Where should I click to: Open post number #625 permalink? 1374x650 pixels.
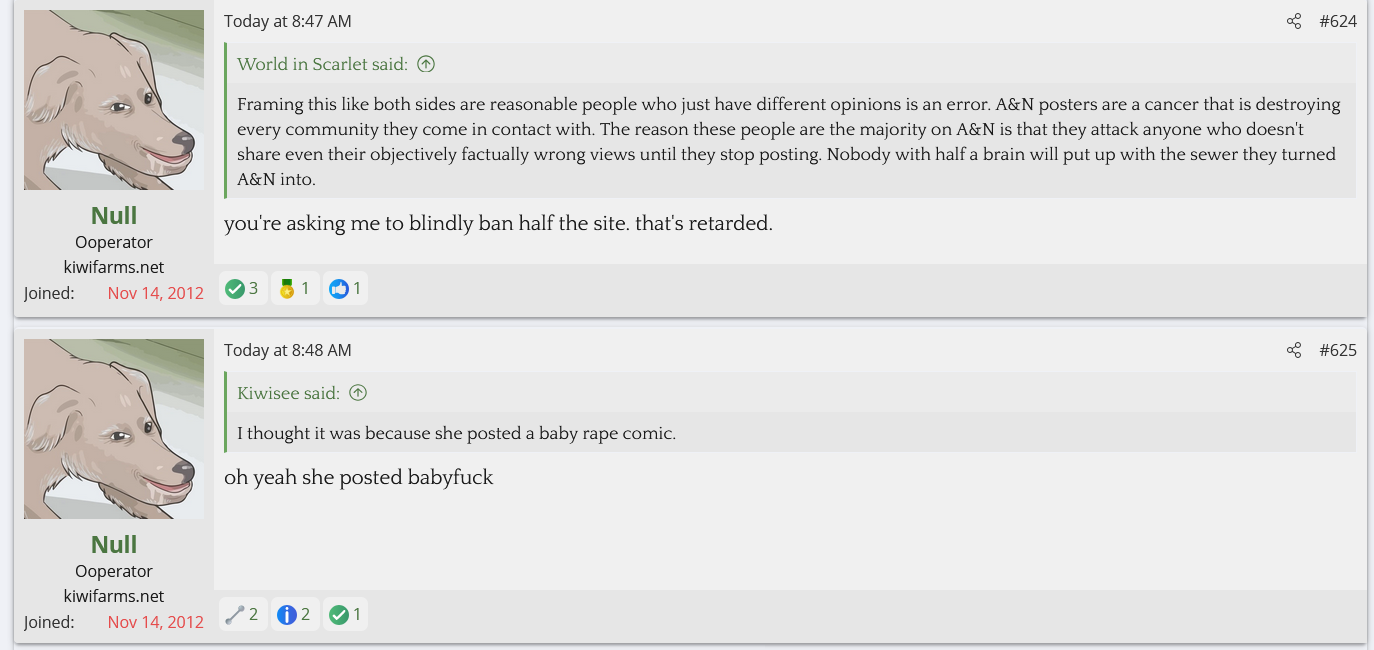click(x=1338, y=350)
